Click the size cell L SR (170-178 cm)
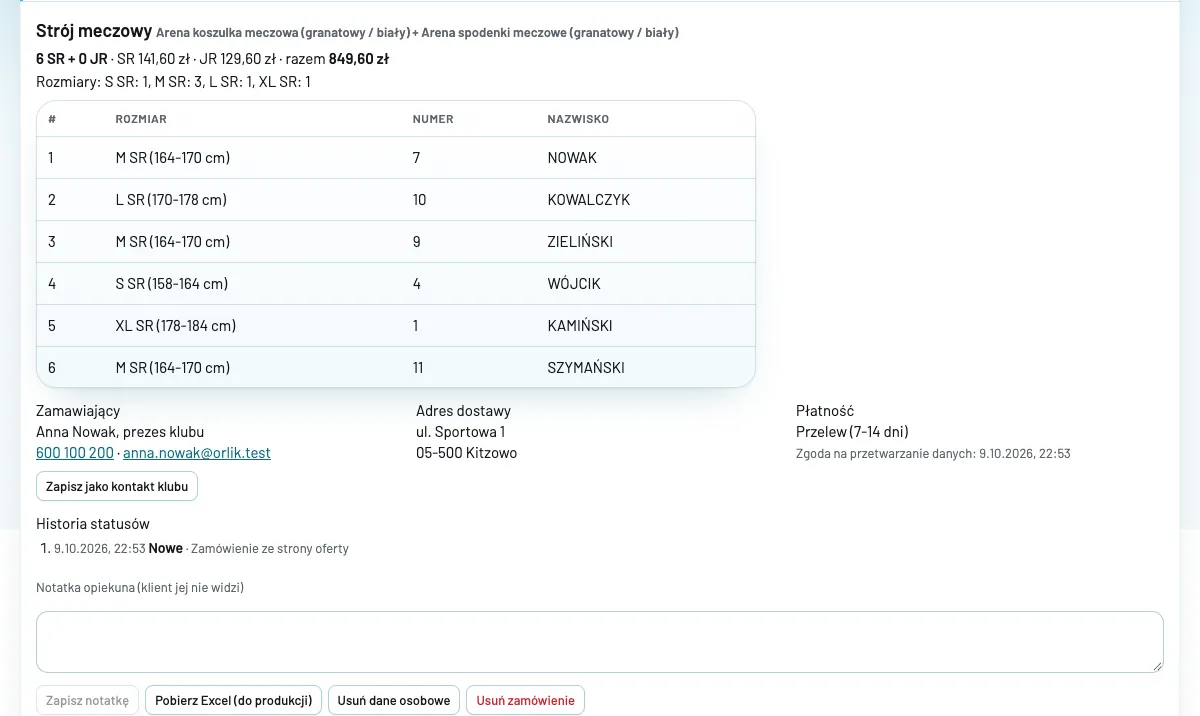The width and height of the screenshot is (1200, 716). coord(171,200)
